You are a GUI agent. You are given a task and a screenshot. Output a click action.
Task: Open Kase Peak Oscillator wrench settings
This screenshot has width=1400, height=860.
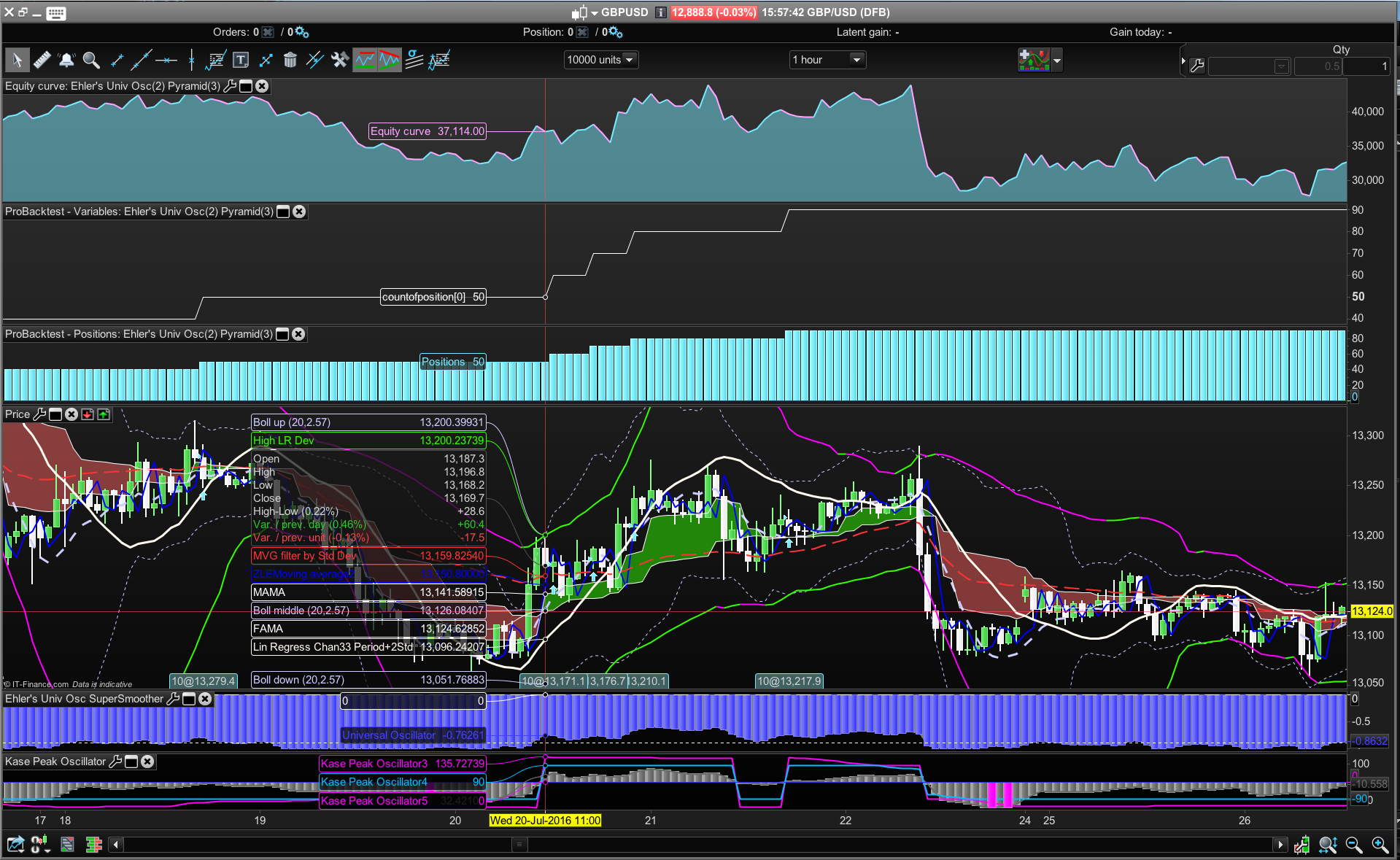click(x=115, y=762)
